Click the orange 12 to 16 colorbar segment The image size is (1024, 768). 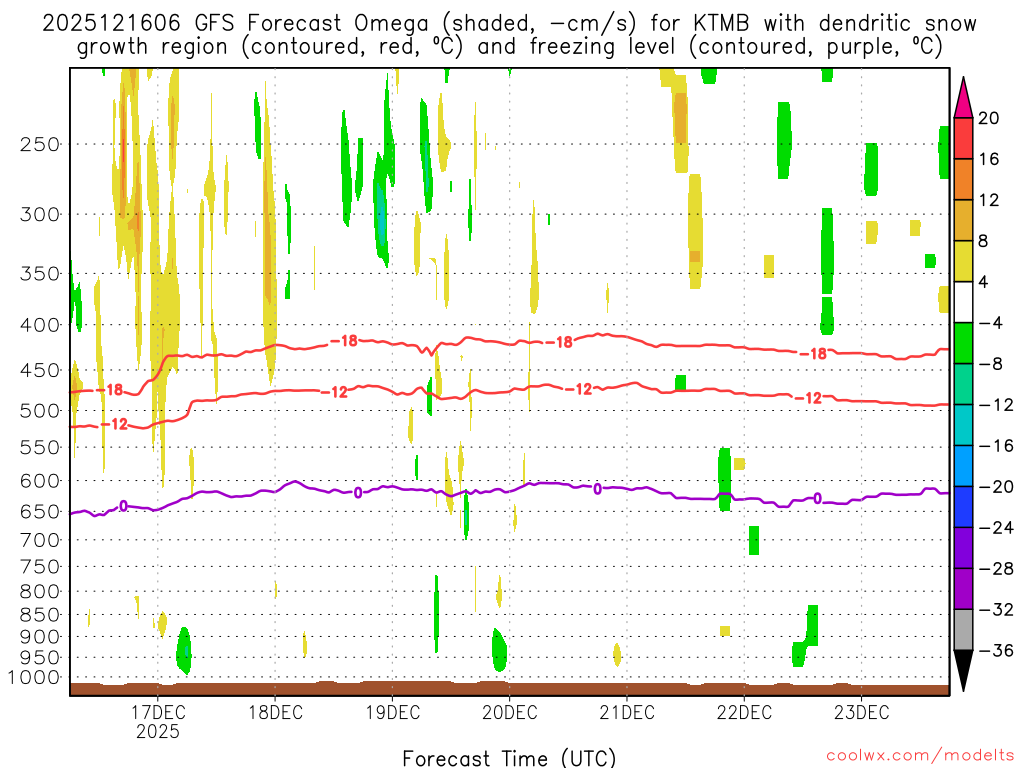[963, 180]
